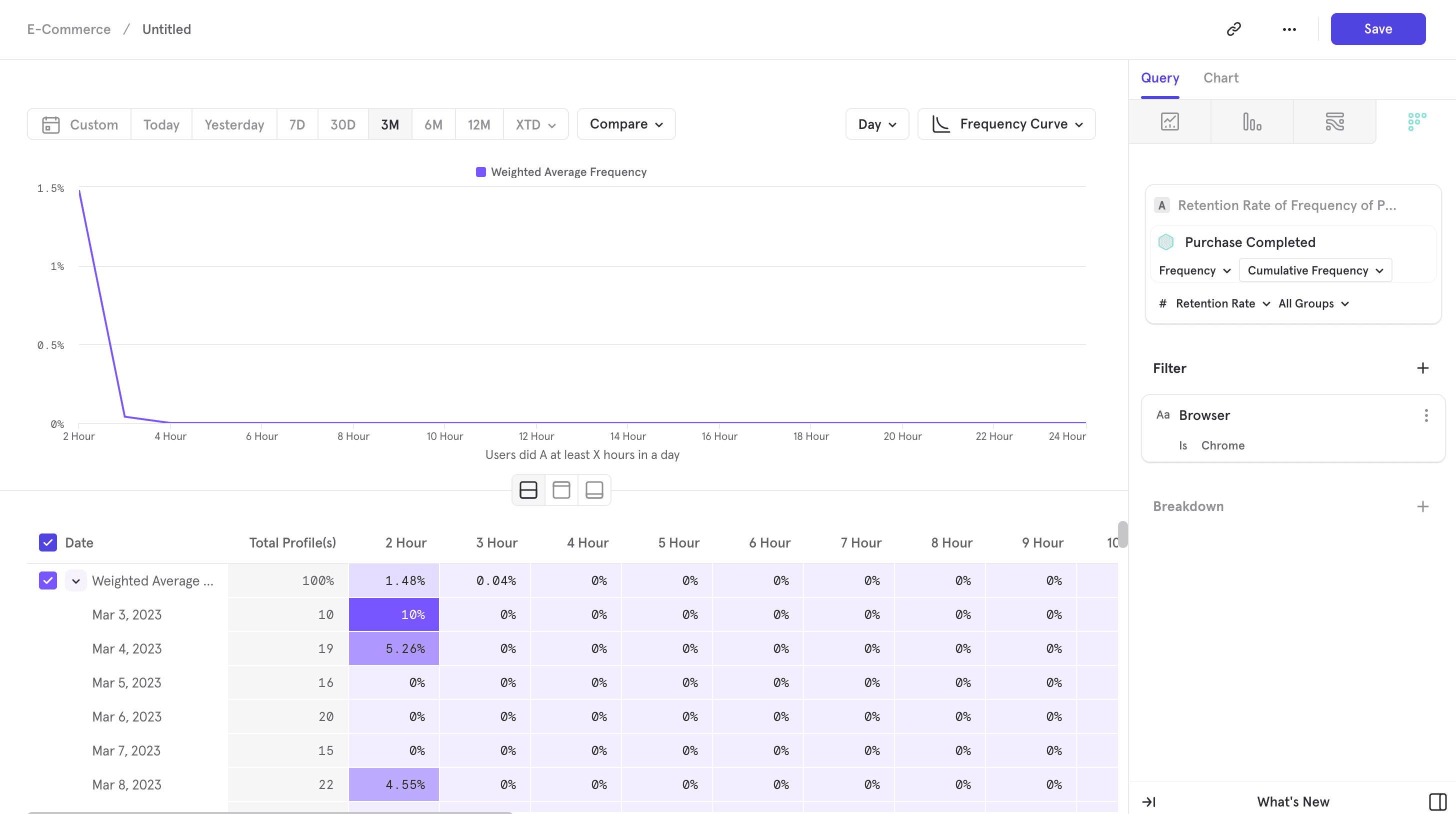This screenshot has width=1456, height=814.
Task: Switch to table-only bottom layout icon
Action: [594, 489]
